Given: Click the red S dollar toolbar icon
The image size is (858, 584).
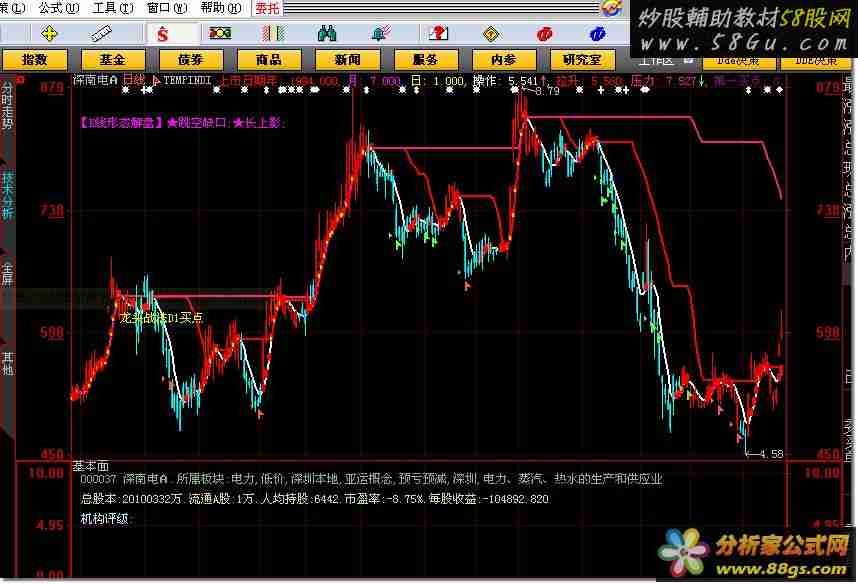Looking at the screenshot, I should (162, 33).
